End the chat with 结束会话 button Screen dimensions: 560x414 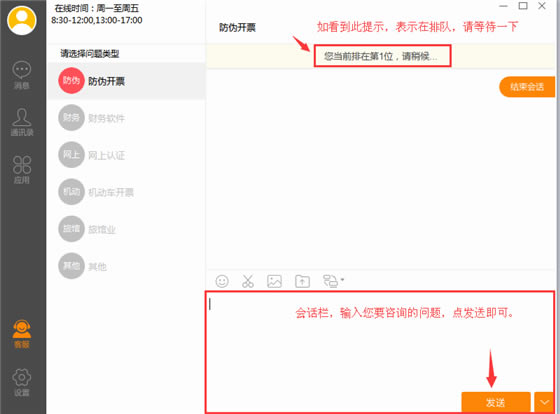527,87
